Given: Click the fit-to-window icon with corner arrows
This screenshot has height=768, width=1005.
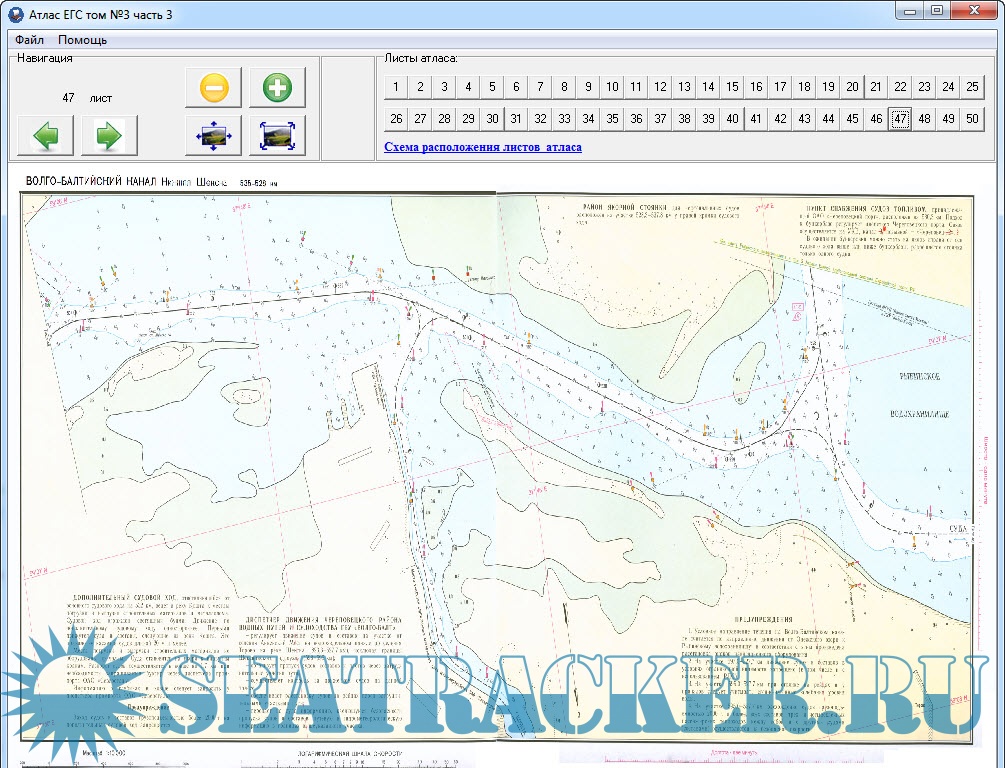Looking at the screenshot, I should point(277,135).
